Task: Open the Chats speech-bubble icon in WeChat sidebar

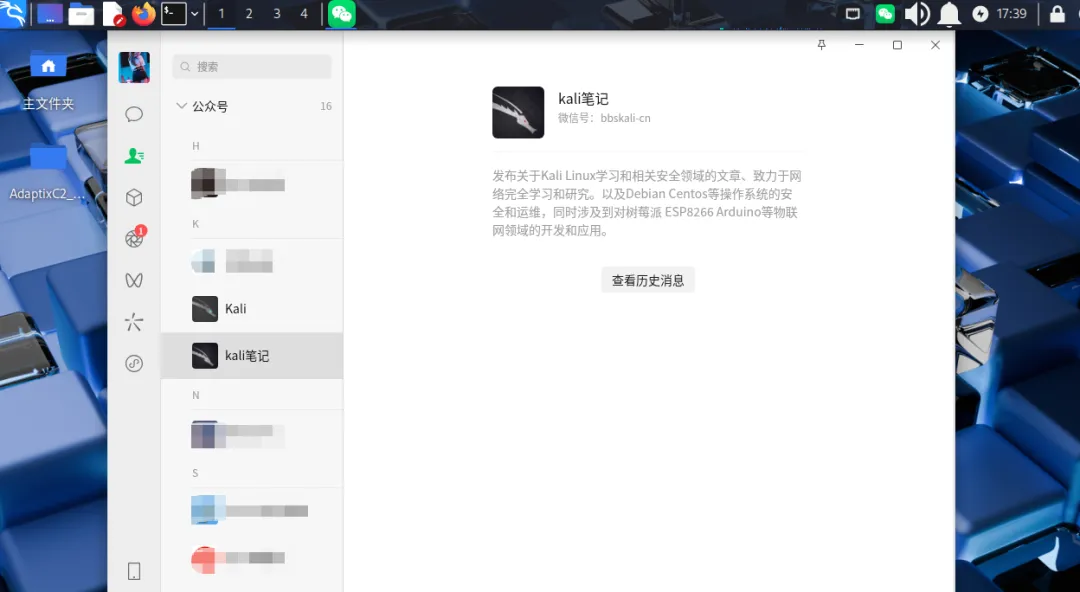Action: coord(134,114)
